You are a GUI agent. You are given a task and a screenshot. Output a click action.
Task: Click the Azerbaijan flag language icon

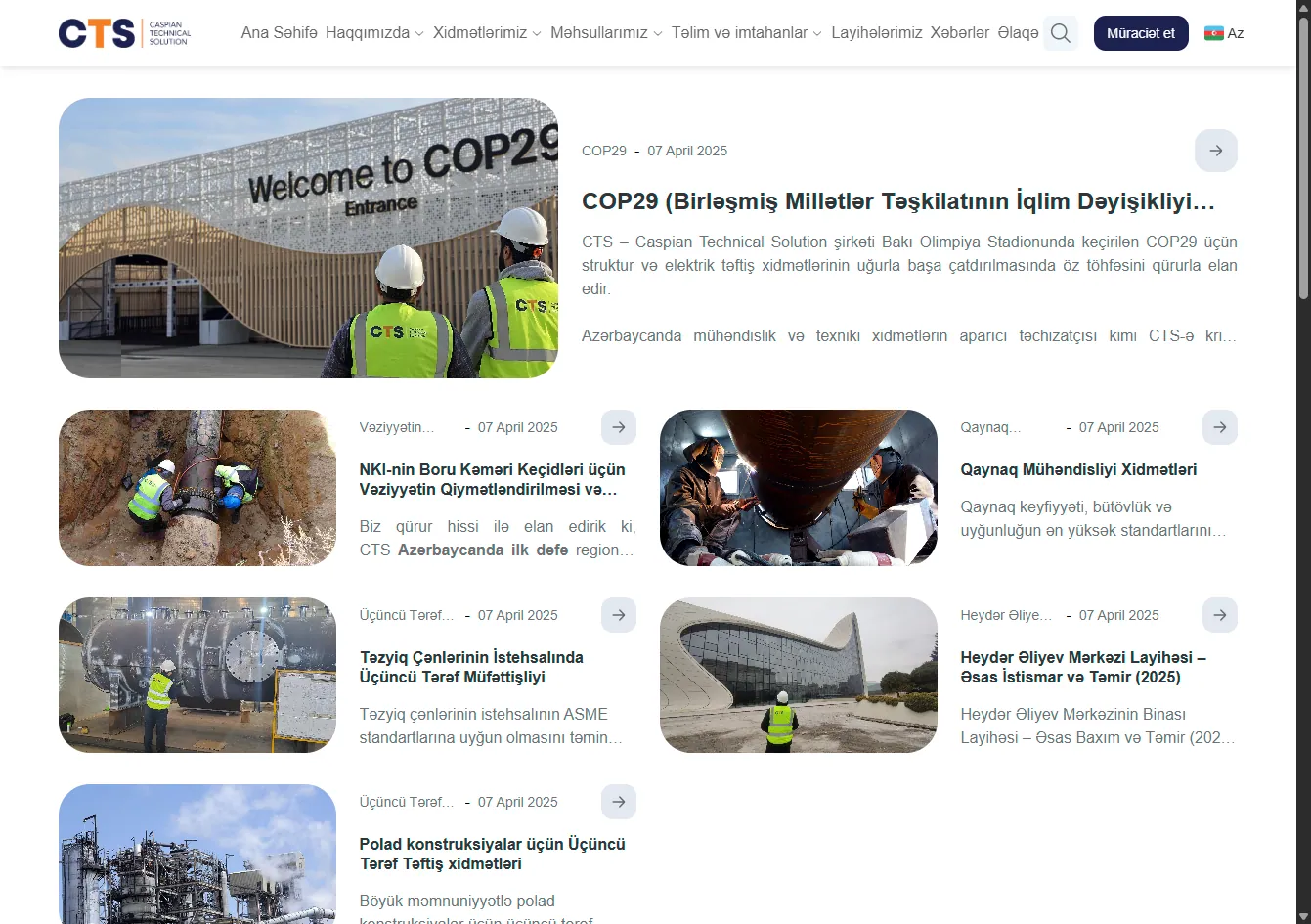(1213, 33)
